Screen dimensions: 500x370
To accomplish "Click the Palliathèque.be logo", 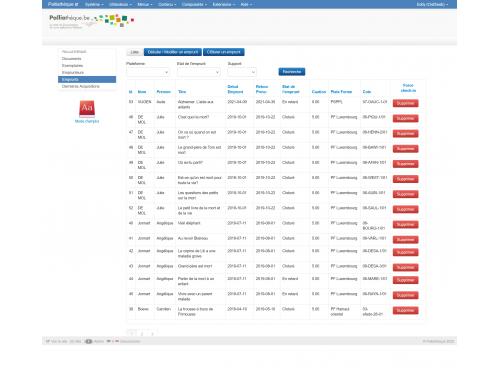I will [x=92, y=21].
